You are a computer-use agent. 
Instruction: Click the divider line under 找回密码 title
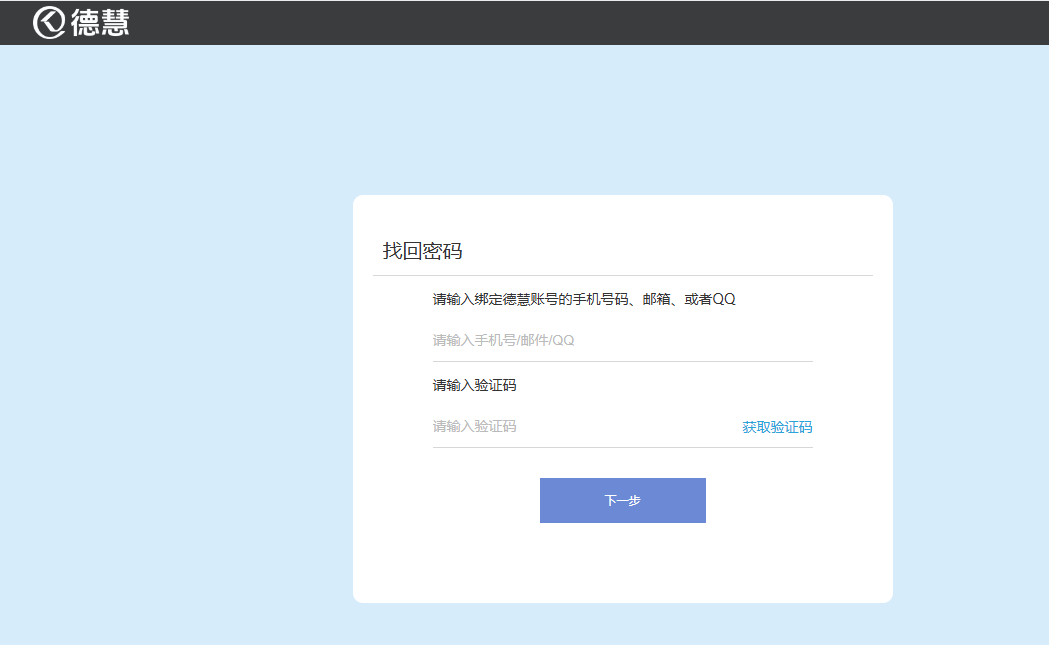tap(622, 274)
